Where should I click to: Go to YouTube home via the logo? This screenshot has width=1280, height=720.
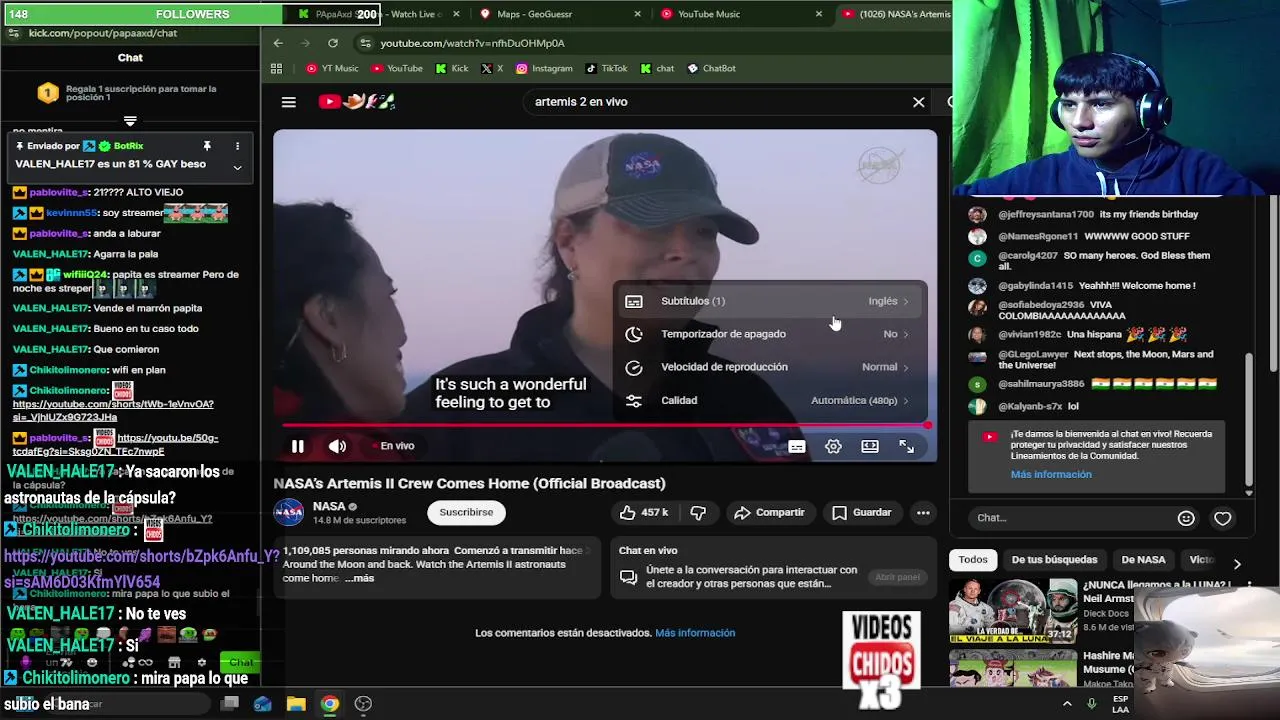coord(356,101)
